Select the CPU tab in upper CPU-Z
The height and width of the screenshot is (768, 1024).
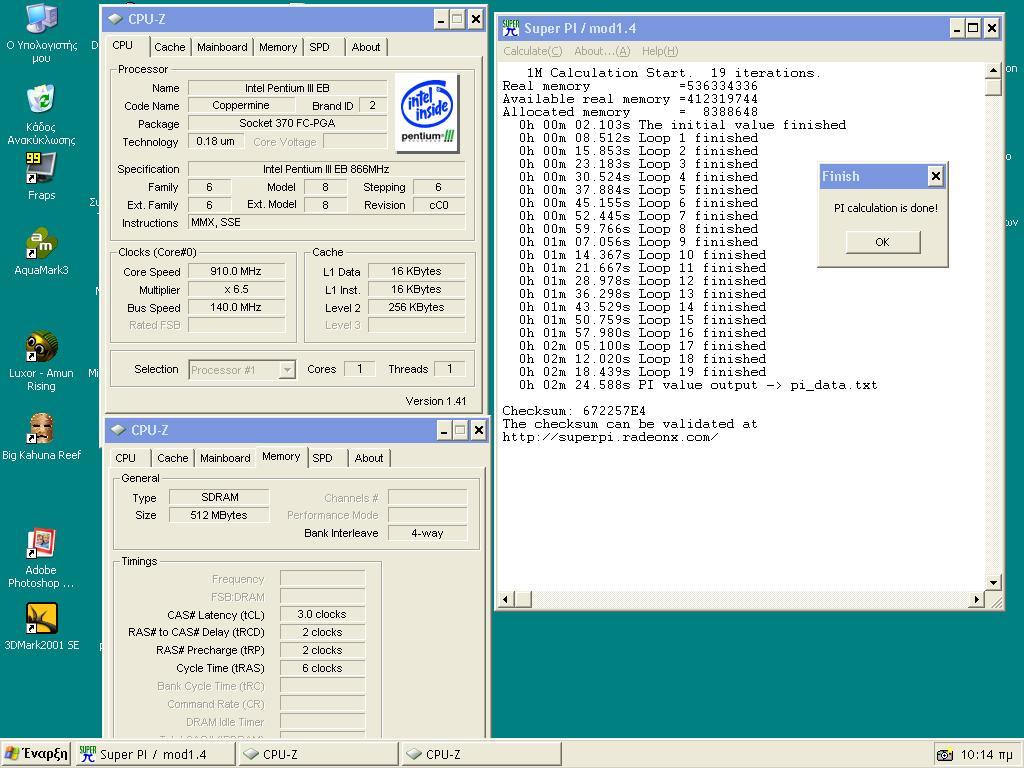tap(123, 45)
